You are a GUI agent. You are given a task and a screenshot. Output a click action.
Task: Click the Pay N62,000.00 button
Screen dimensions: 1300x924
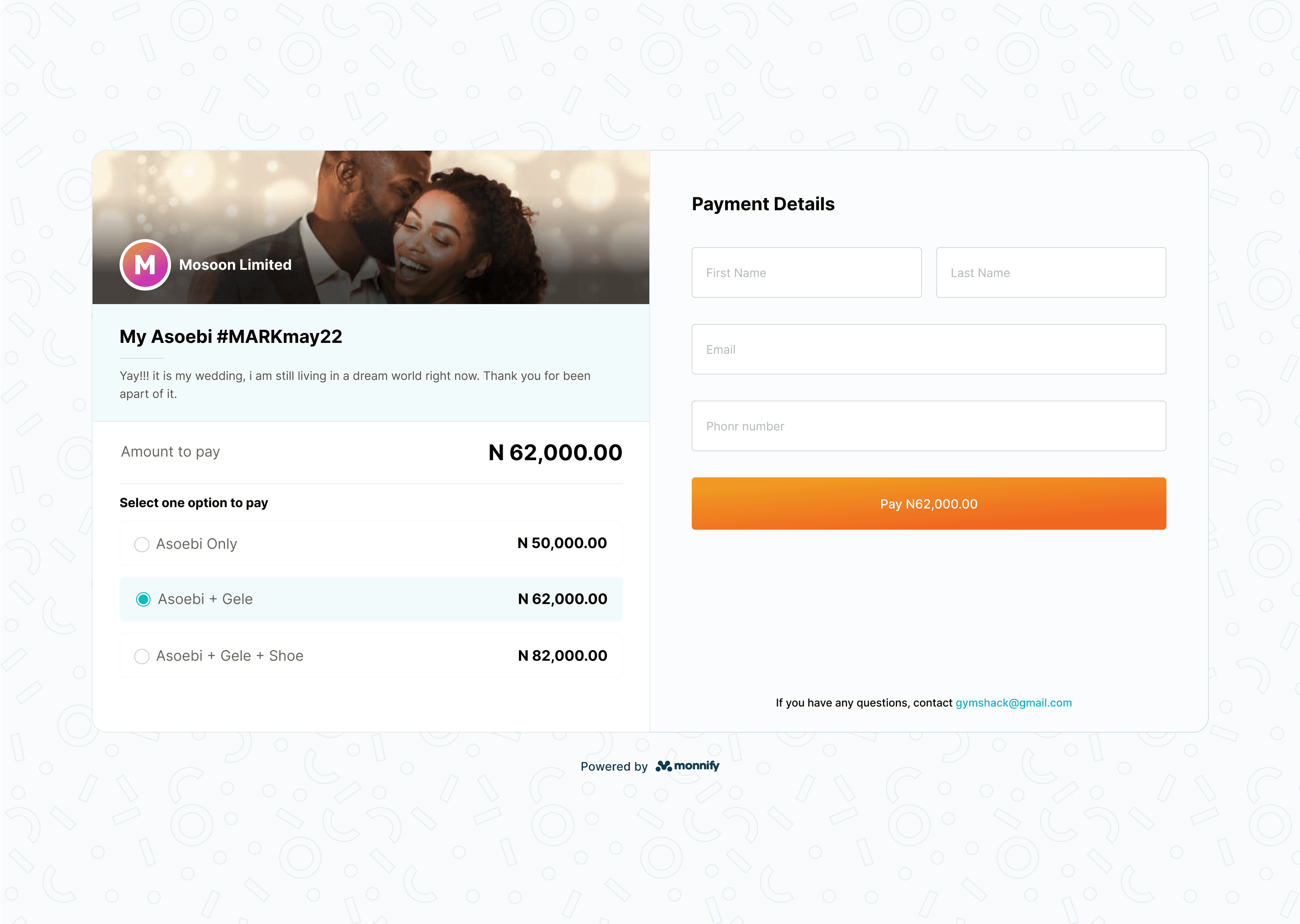(x=929, y=504)
